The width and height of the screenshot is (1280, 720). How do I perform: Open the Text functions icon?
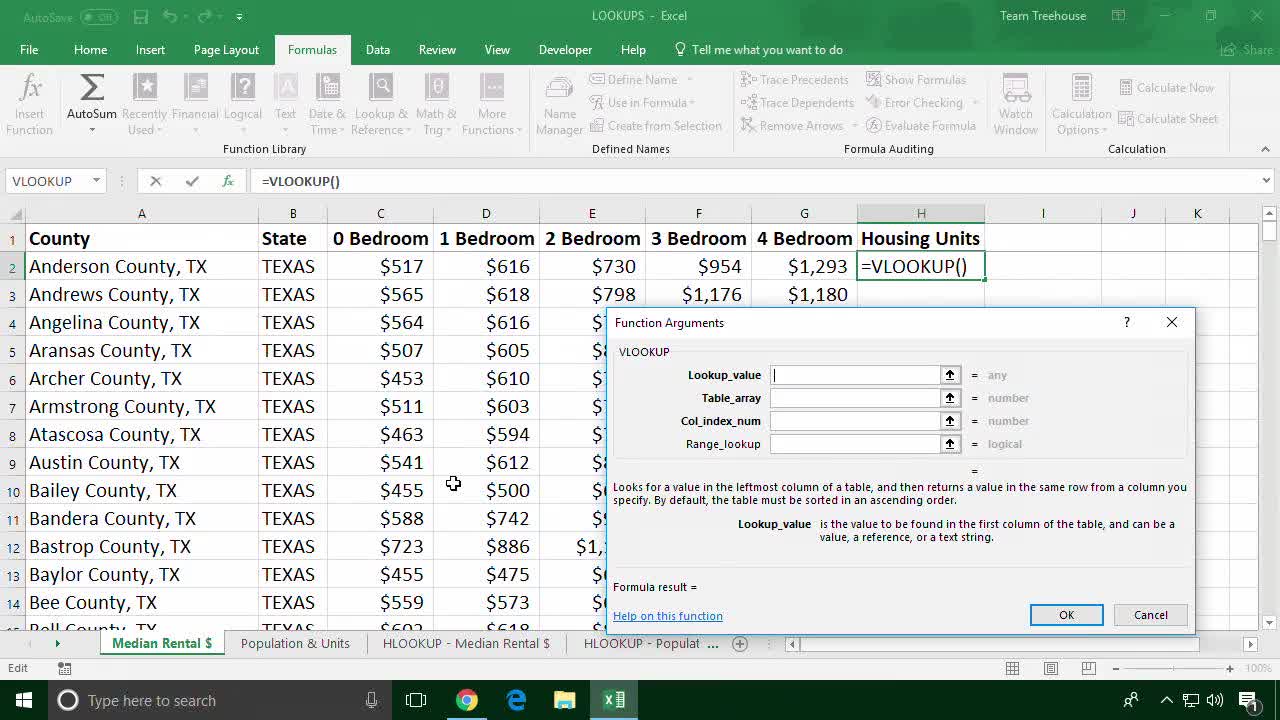point(286,89)
